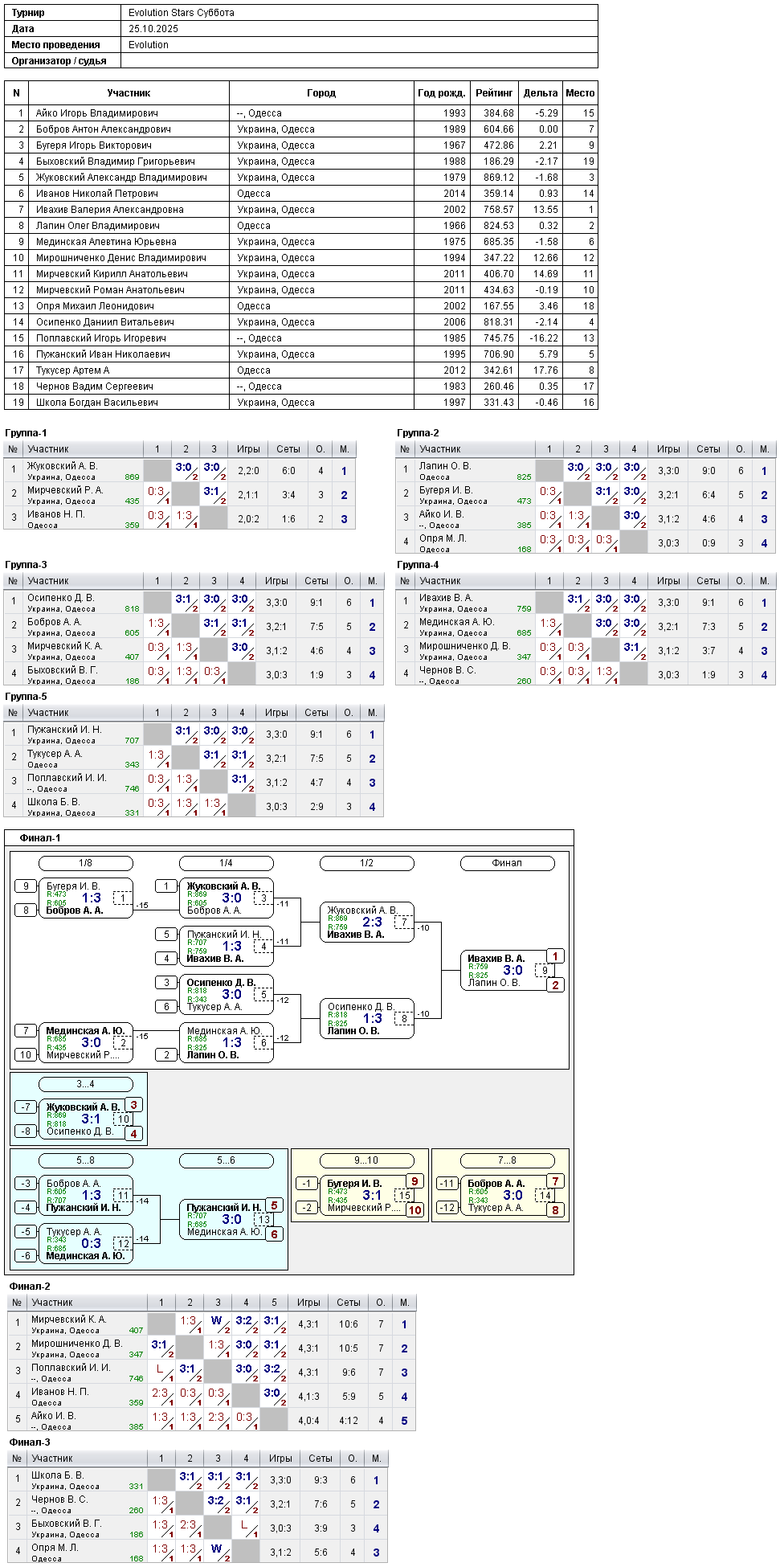Click the tournament name "Evolution Stars Суббота"

point(182,13)
